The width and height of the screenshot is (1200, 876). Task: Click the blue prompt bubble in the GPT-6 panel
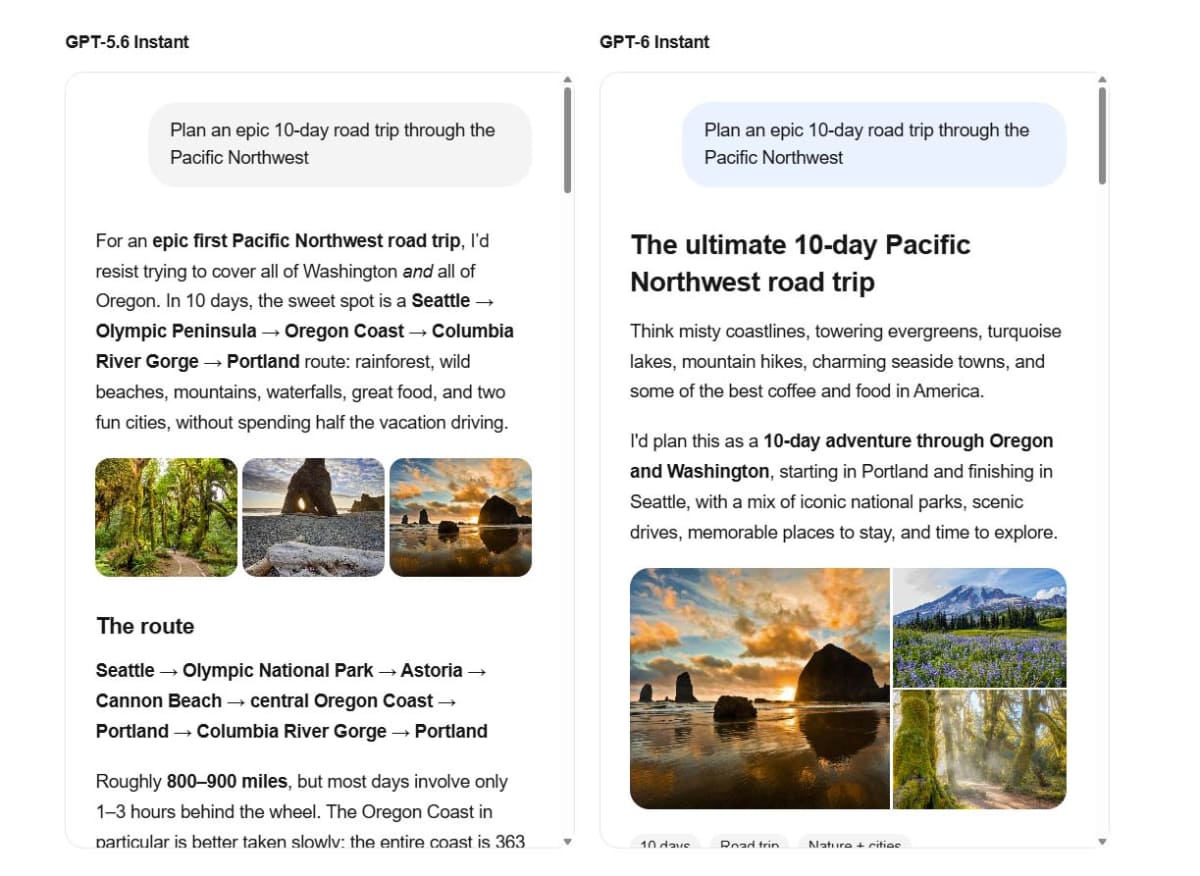tap(874, 144)
